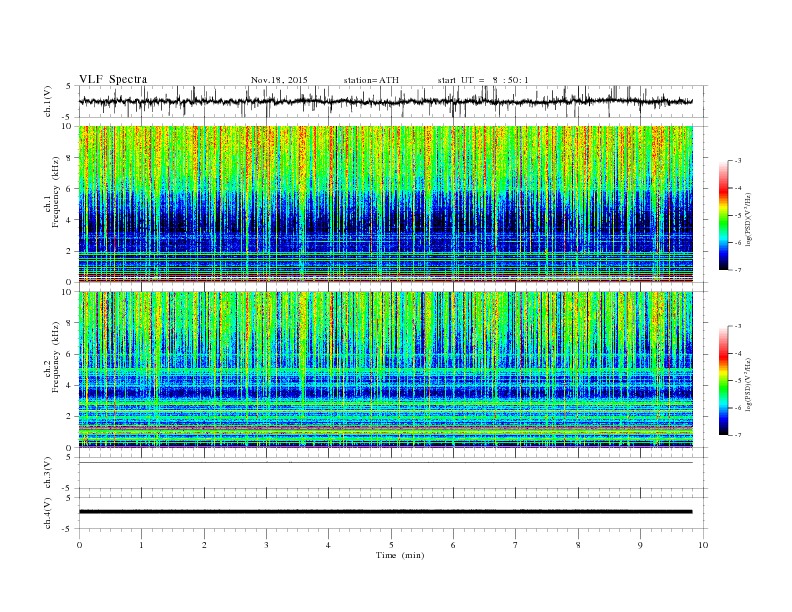Click the "-7" tick on ch.1 colorbar
This screenshot has height=612, width=792.
point(738,270)
